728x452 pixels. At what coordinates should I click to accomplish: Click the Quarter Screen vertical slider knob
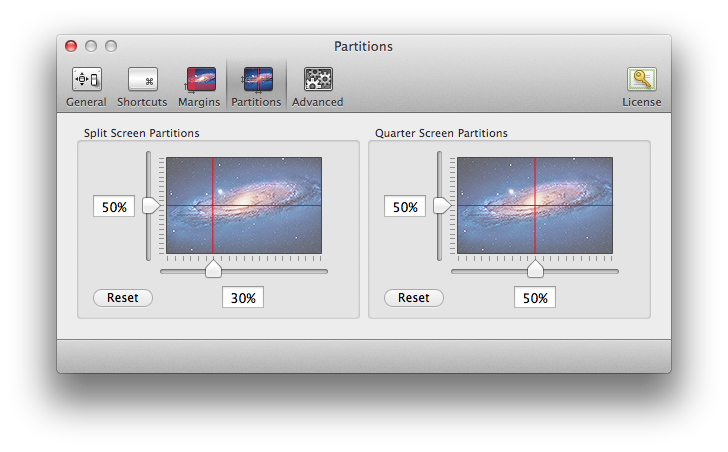[441, 205]
